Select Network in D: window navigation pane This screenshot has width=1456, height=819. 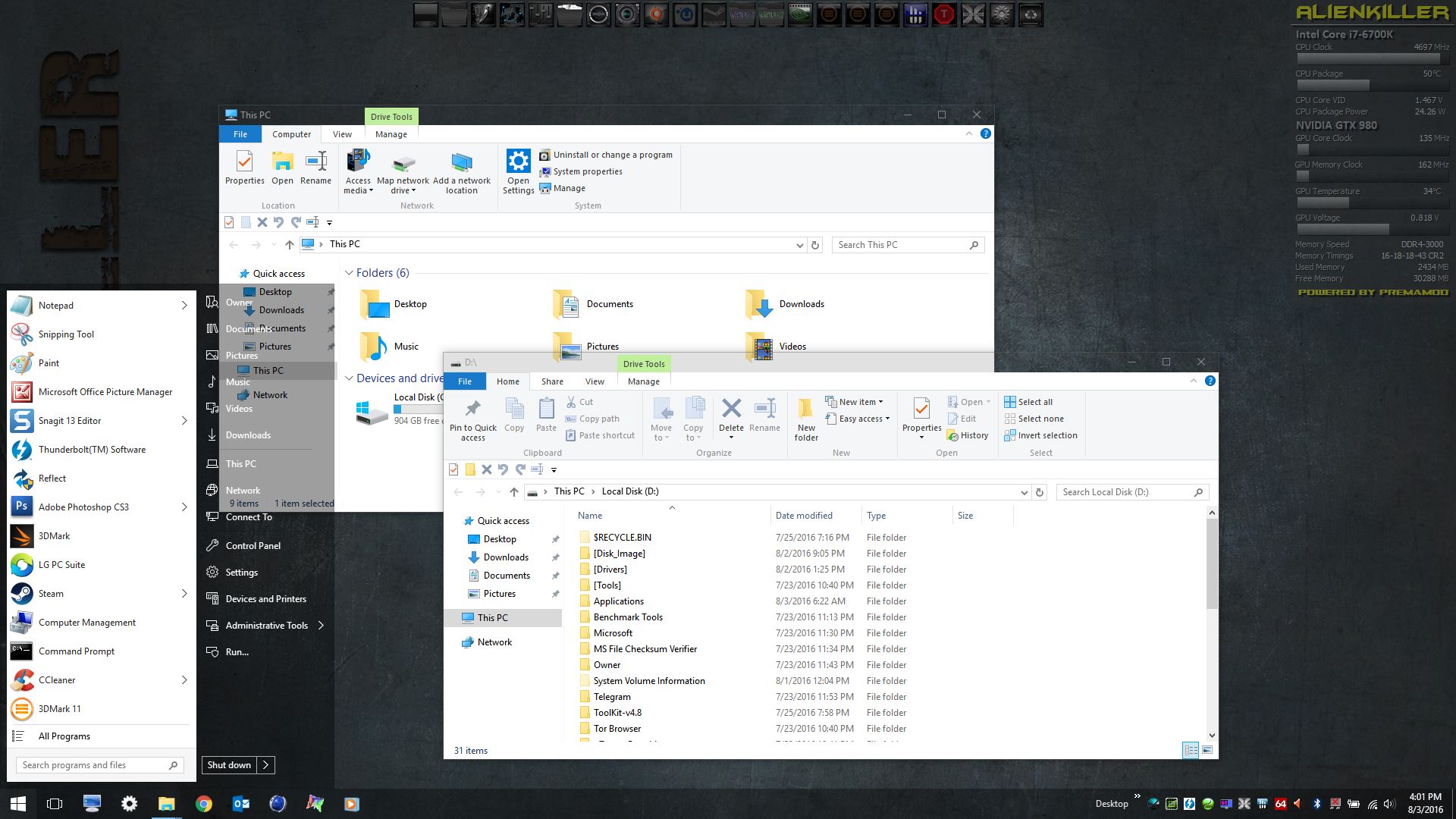(494, 642)
